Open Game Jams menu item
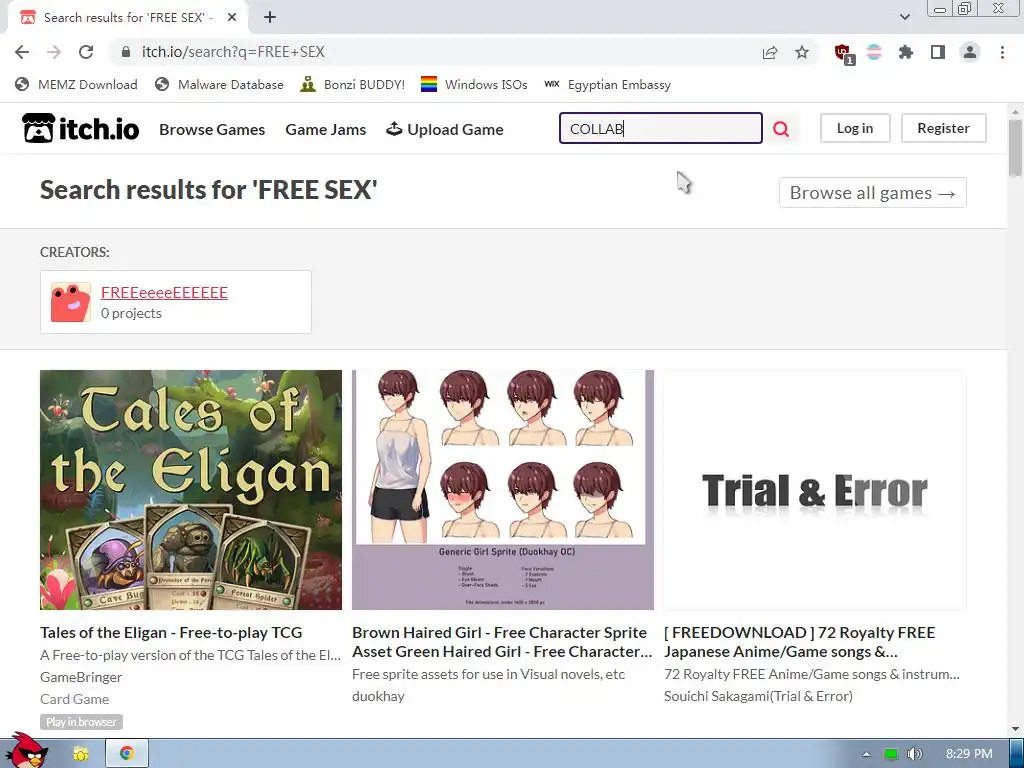 [325, 129]
